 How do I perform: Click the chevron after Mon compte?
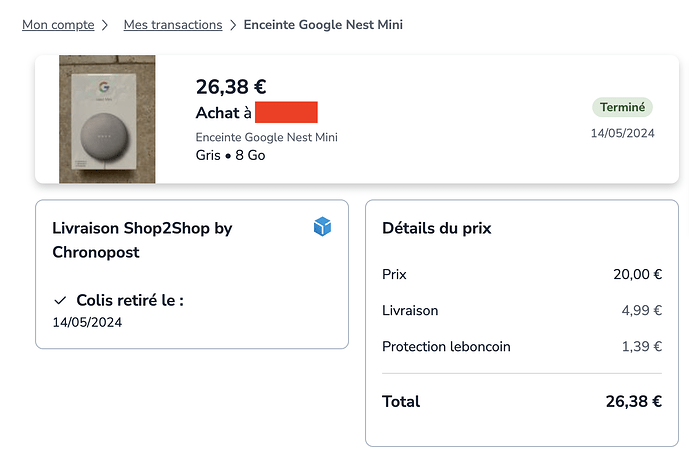(x=109, y=24)
